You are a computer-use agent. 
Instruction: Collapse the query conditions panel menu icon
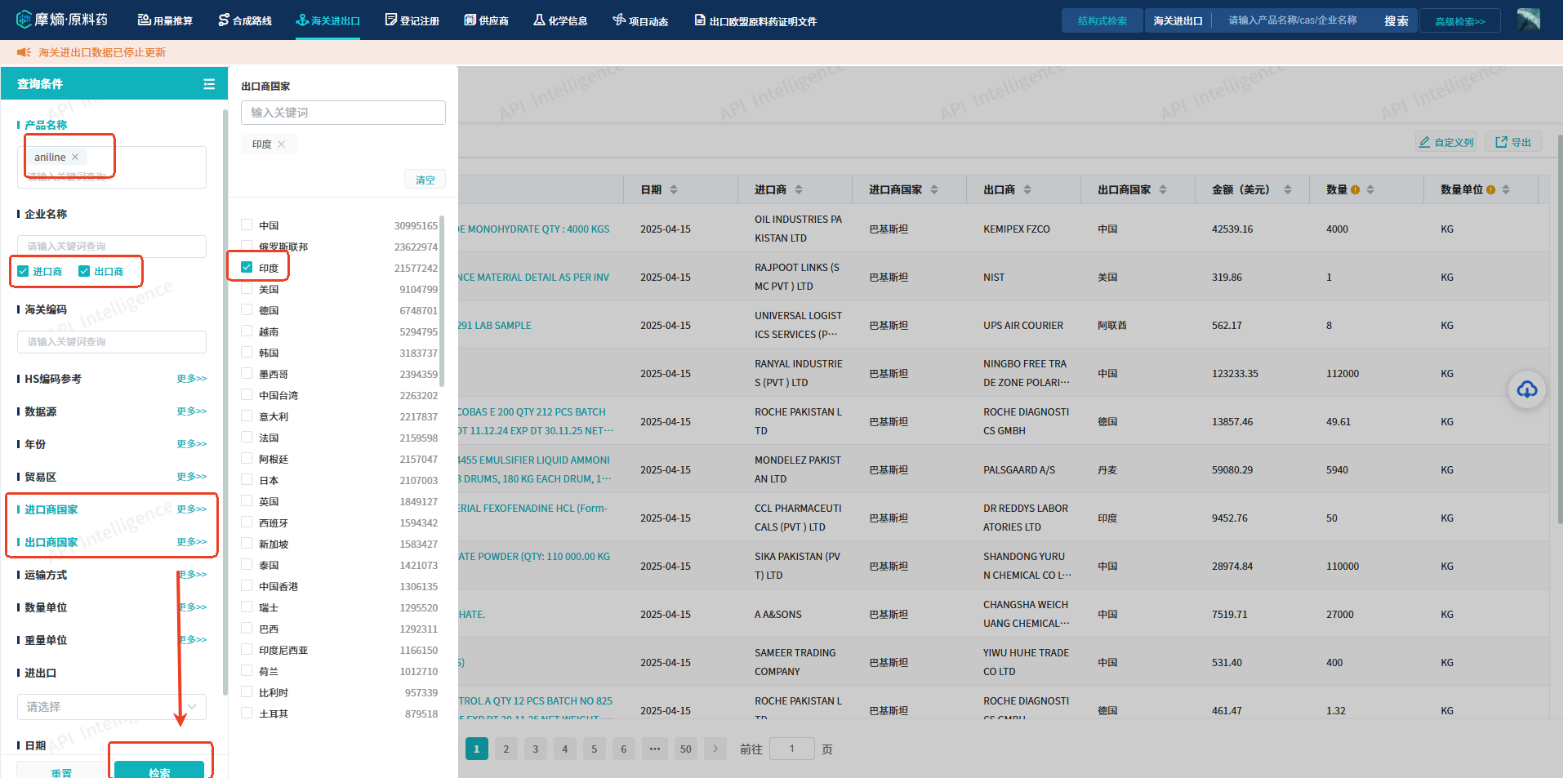pyautogui.click(x=209, y=84)
